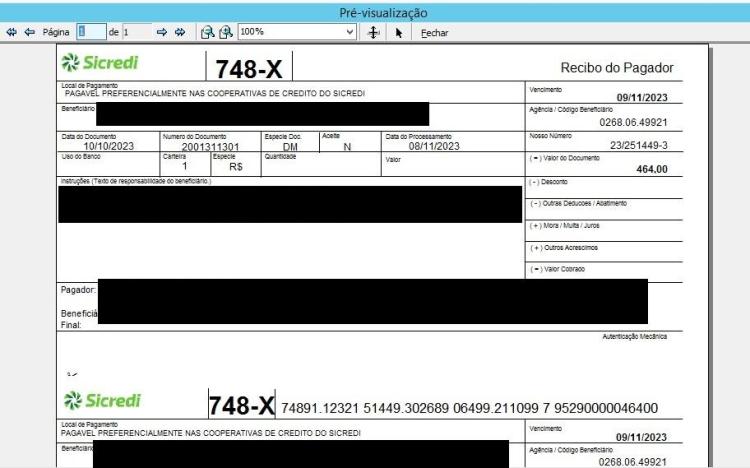The image size is (750, 468).
Task: Click the bank code 748-X in top receipt
Action: click(249, 69)
